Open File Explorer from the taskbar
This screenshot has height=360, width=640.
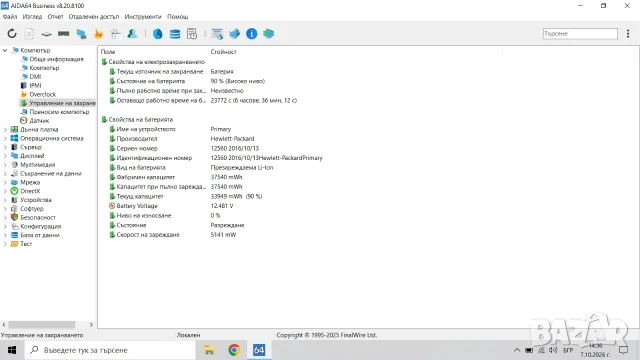pos(209,350)
